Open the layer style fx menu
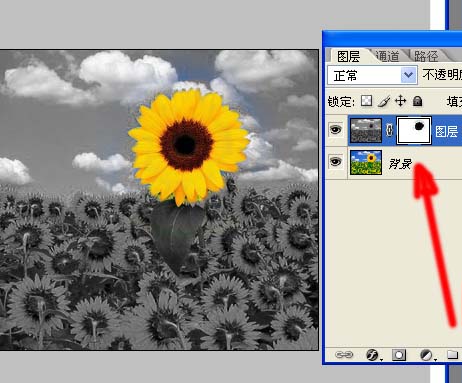The width and height of the screenshot is (462, 383). point(373,355)
